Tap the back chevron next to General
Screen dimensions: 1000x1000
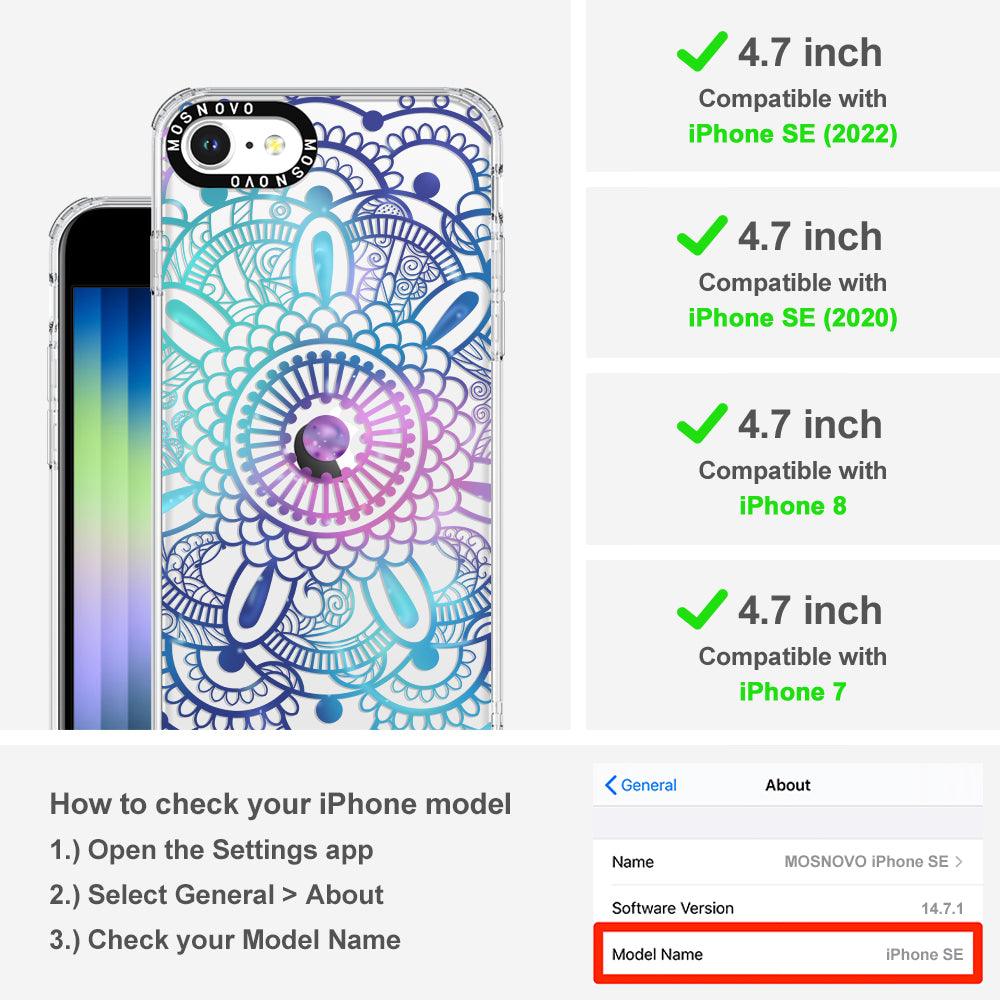tap(610, 785)
